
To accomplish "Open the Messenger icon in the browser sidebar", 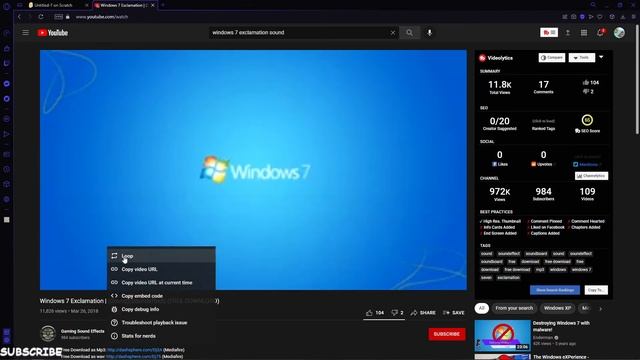I will click(7, 83).
